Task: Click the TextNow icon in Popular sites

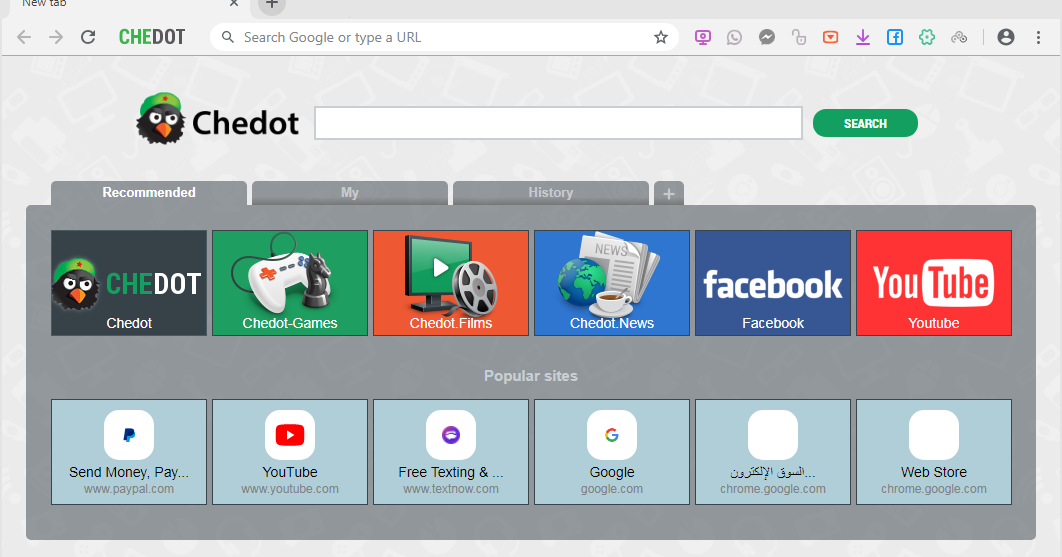Action: pyautogui.click(x=451, y=435)
